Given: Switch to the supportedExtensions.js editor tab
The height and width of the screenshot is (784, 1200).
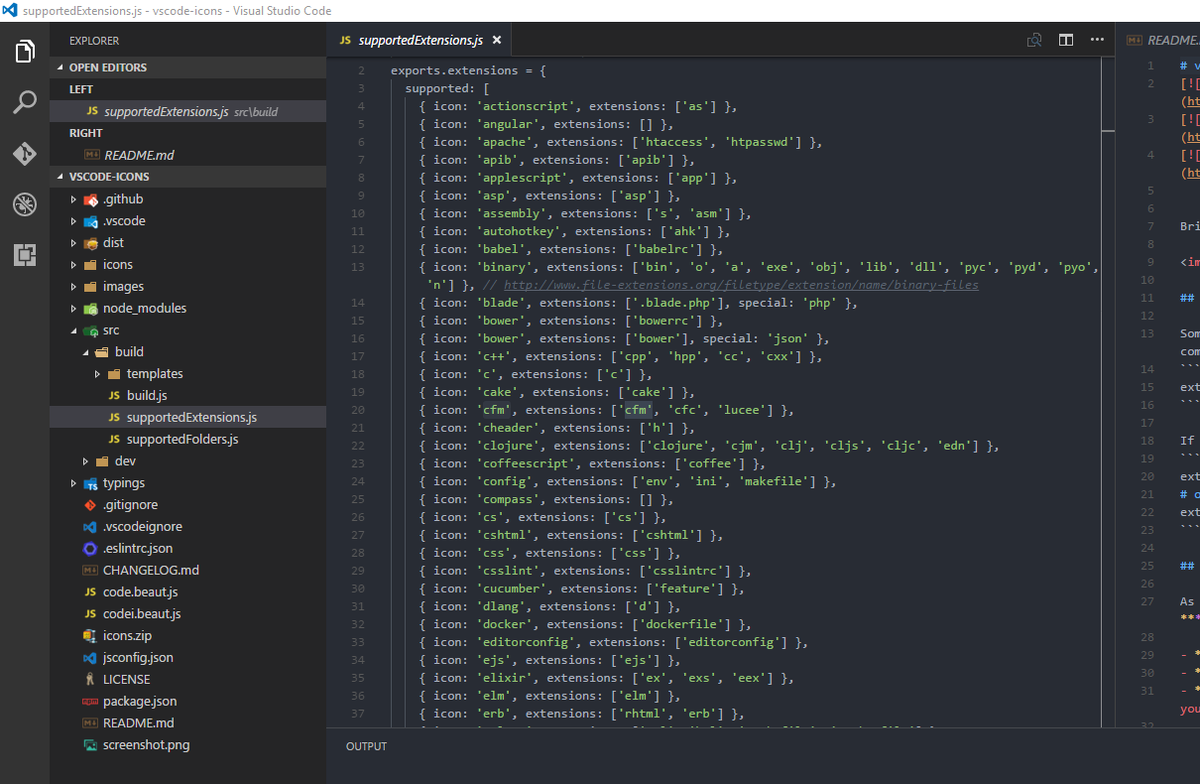Looking at the screenshot, I should pyautogui.click(x=419, y=40).
